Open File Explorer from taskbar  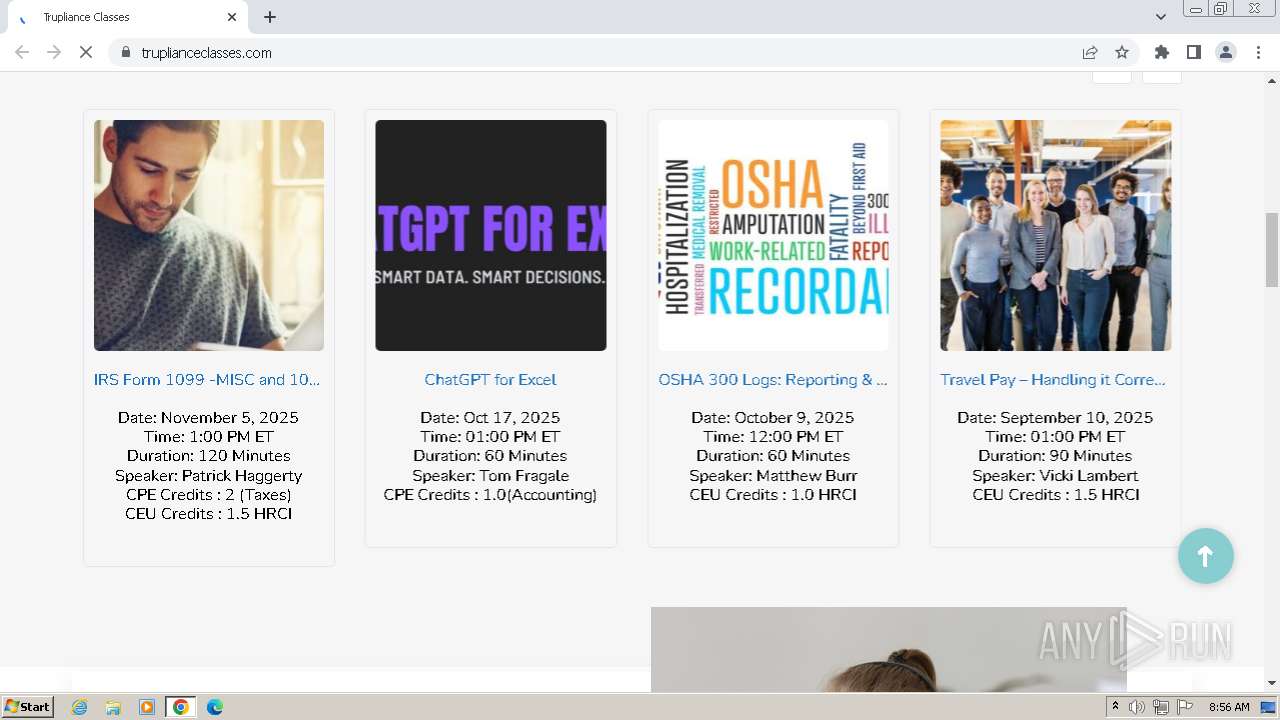coord(113,707)
